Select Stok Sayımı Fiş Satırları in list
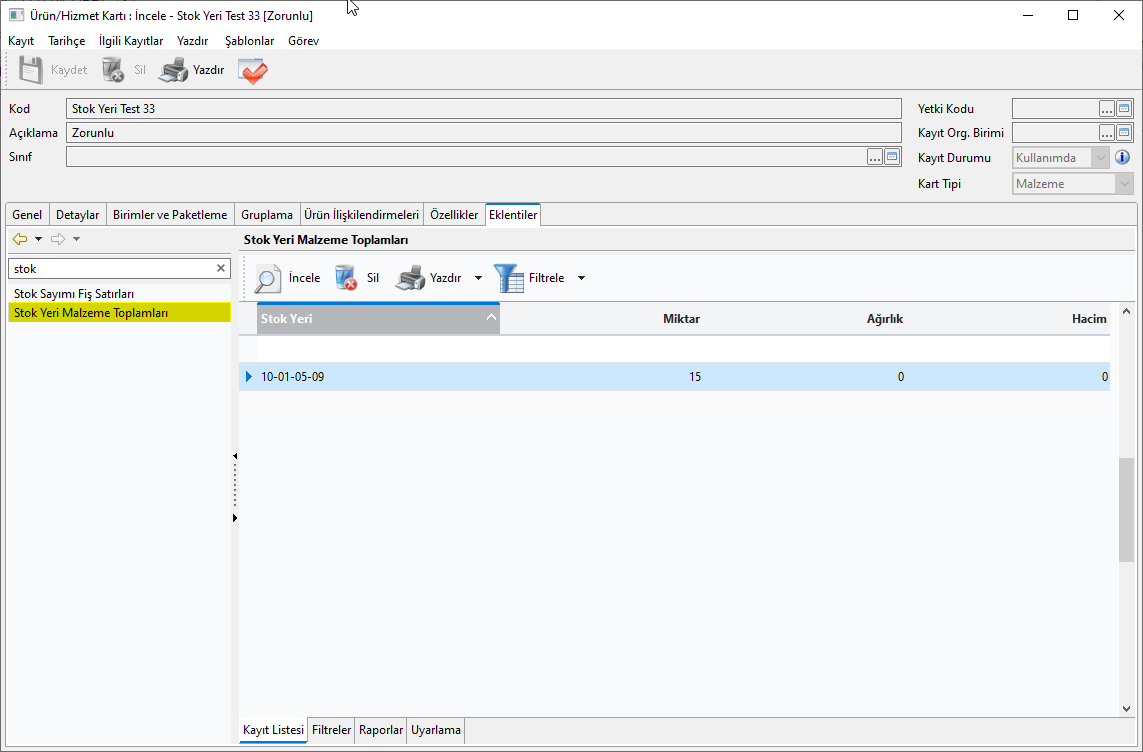The width and height of the screenshot is (1143, 752). [x=74, y=294]
